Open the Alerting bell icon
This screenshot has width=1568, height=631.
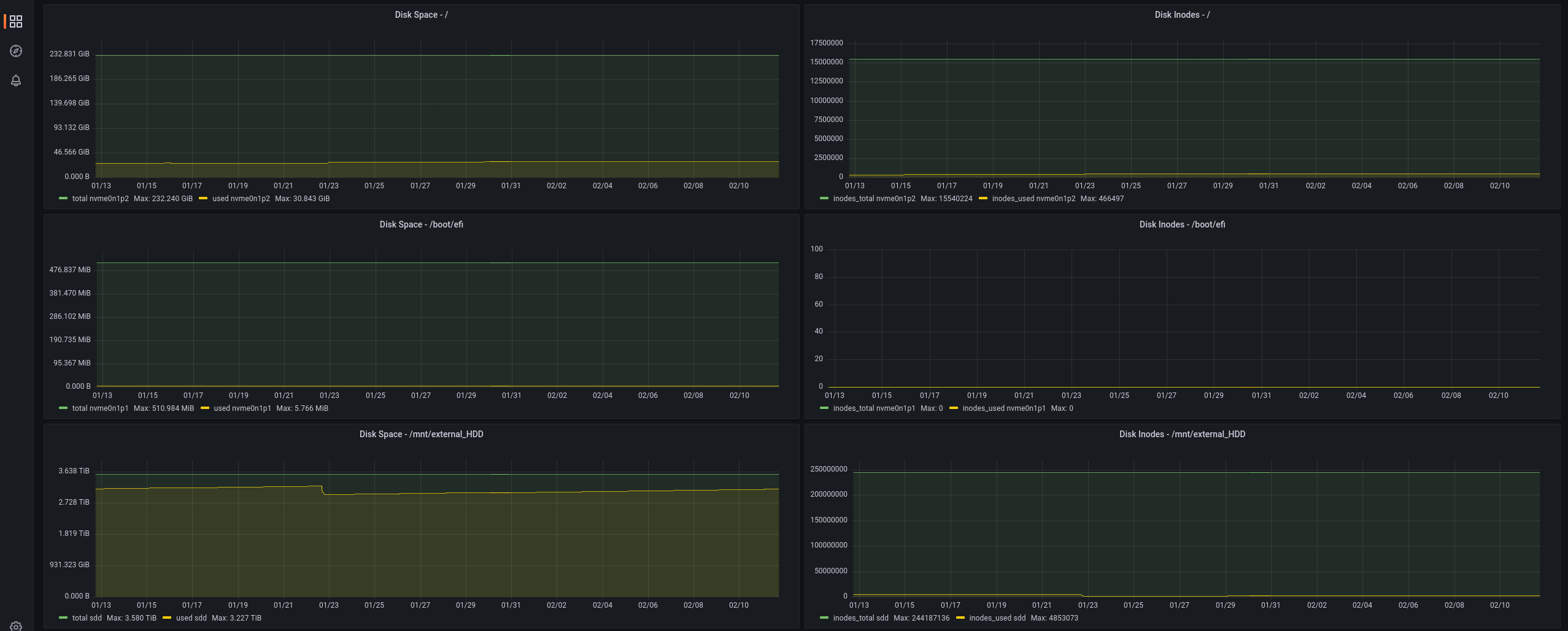[x=16, y=80]
